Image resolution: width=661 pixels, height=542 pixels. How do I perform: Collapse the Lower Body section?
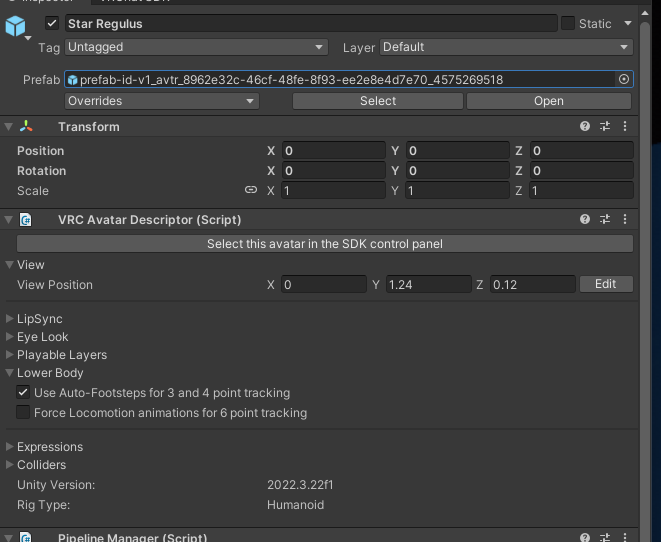[x=9, y=373]
